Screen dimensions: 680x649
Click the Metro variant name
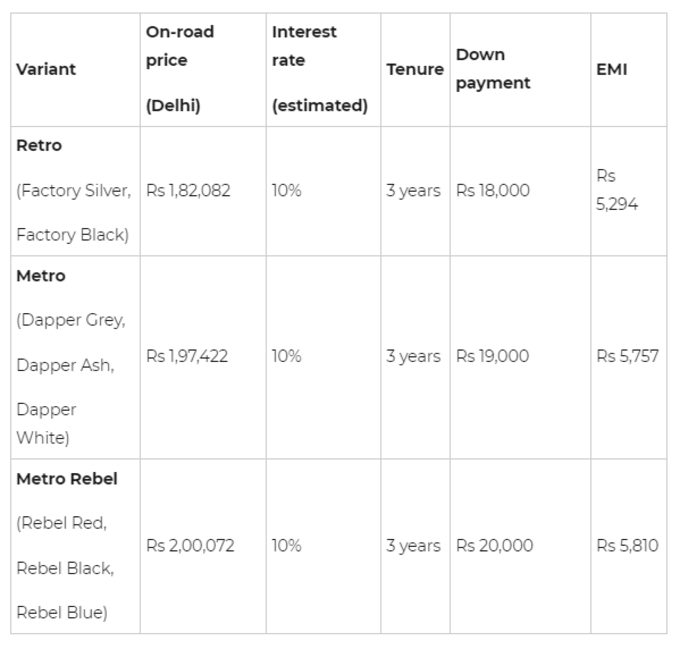click(41, 276)
